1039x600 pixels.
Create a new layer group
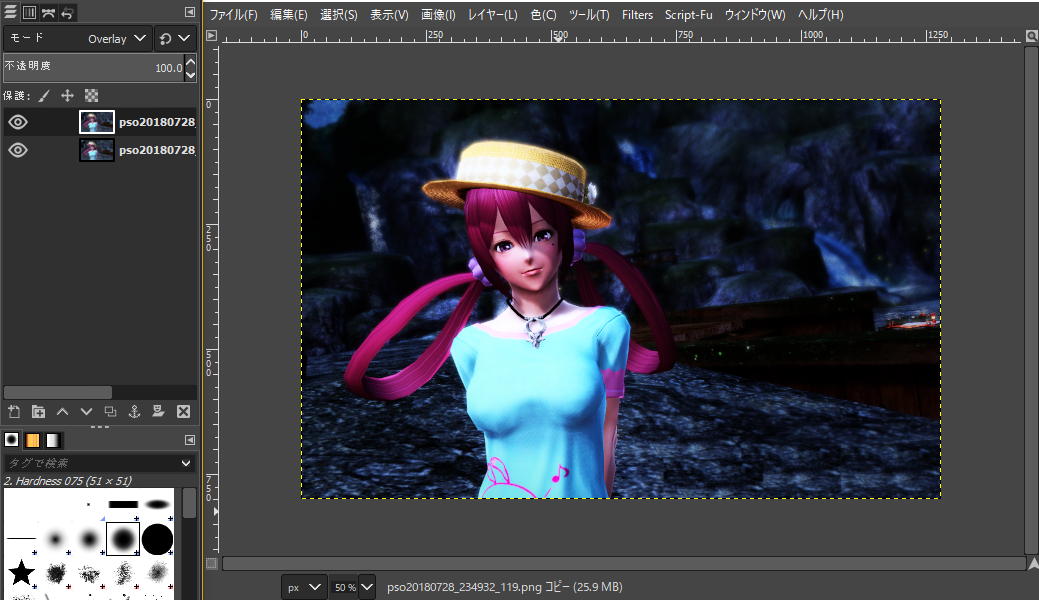pos(38,412)
